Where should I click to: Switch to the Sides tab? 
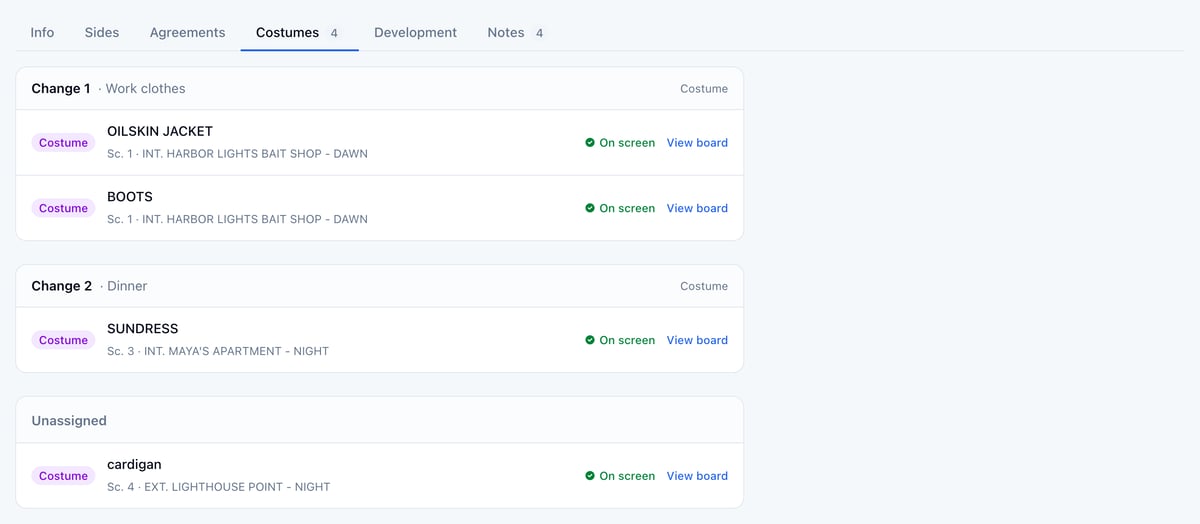point(102,32)
